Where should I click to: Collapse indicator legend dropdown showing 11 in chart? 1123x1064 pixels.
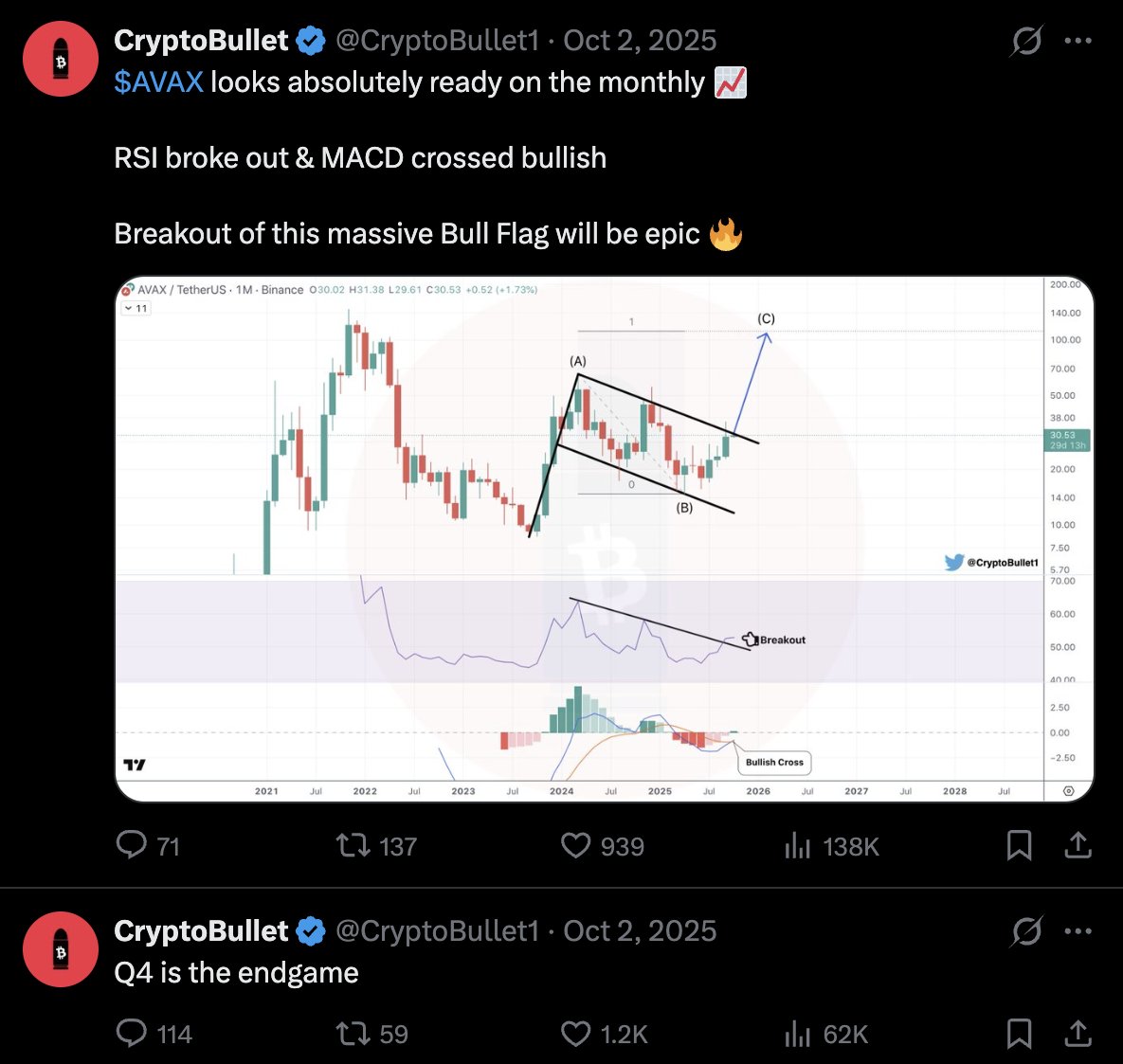[x=136, y=308]
